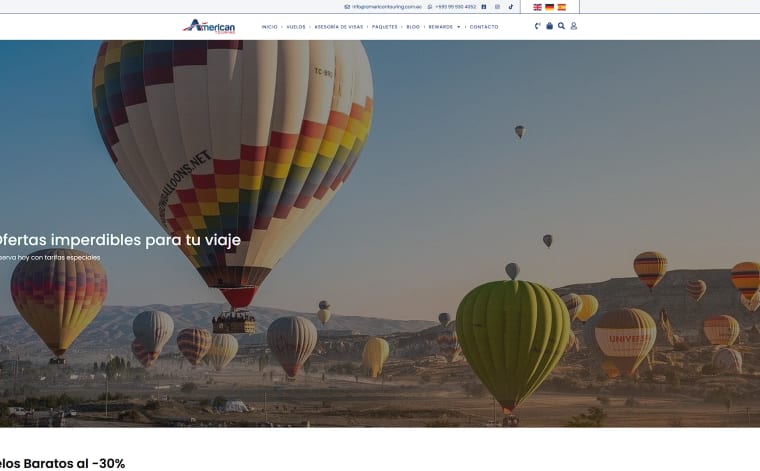Click the 'elos Baratos al -30%' heading

click(x=62, y=463)
